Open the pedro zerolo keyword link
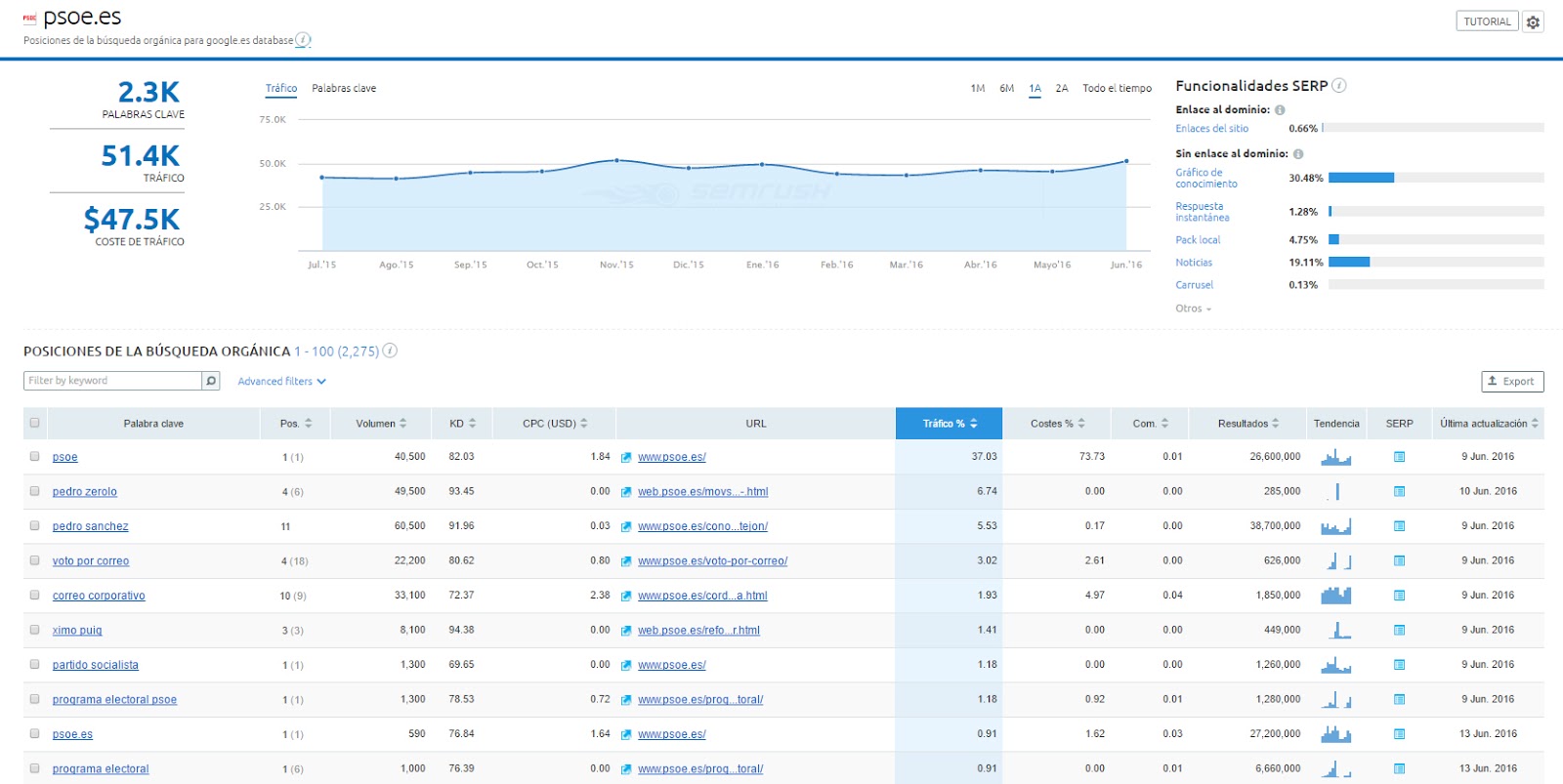Image resolution: width=1563 pixels, height=784 pixels. [85, 492]
